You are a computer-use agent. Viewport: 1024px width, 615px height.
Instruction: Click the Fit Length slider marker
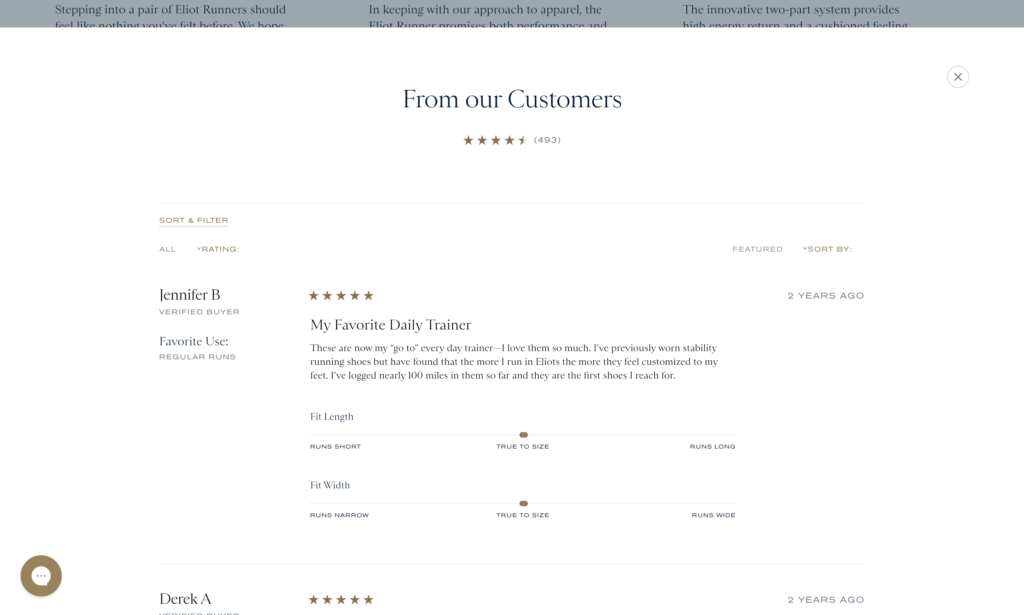tap(523, 435)
